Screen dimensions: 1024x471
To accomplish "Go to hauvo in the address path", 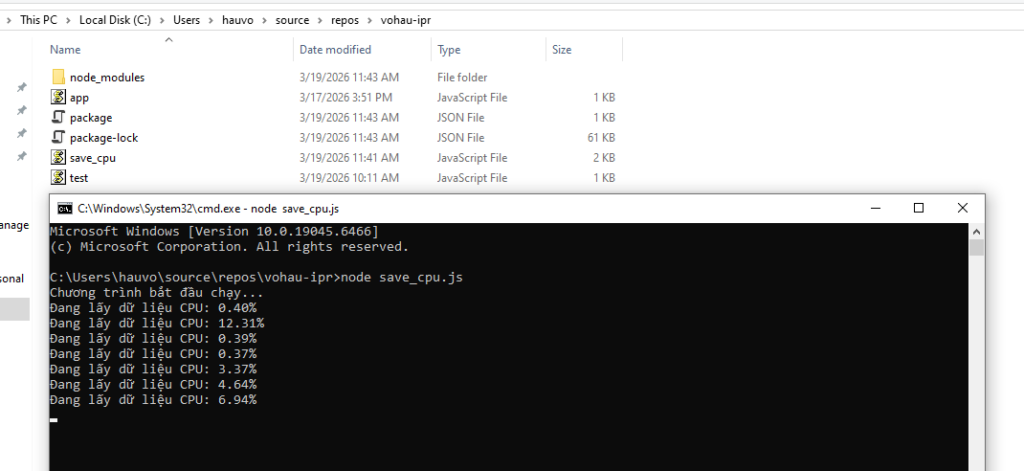I will coord(238,20).
